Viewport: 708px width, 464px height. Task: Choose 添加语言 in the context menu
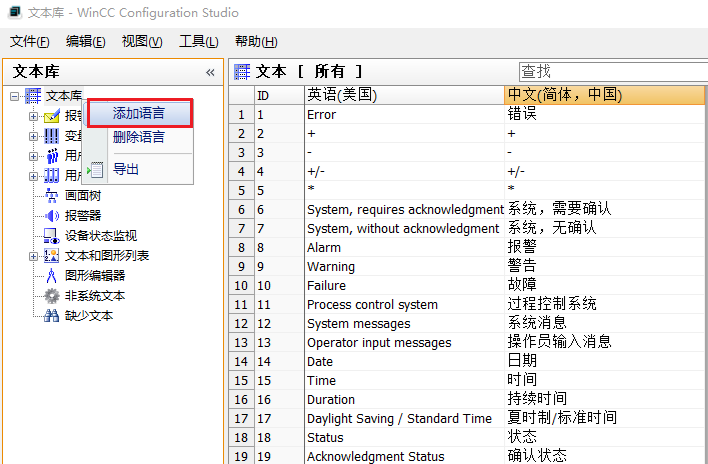139,113
